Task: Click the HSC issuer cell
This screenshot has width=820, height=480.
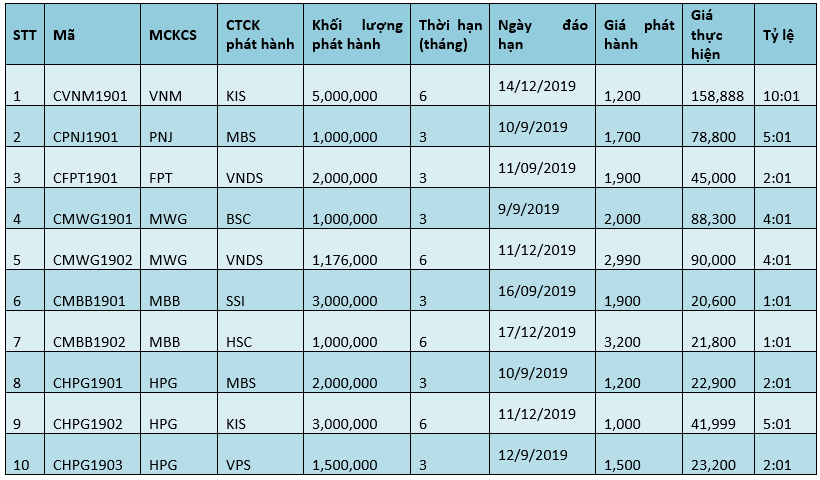Action: pos(260,332)
